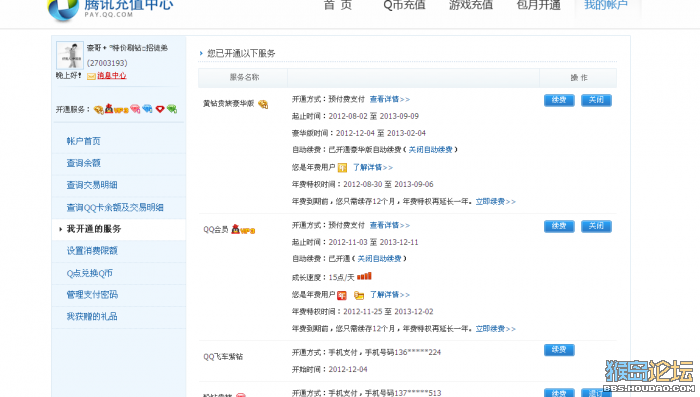Open the 游戏充值 navigation tab
This screenshot has width=700, height=397.
471,5
